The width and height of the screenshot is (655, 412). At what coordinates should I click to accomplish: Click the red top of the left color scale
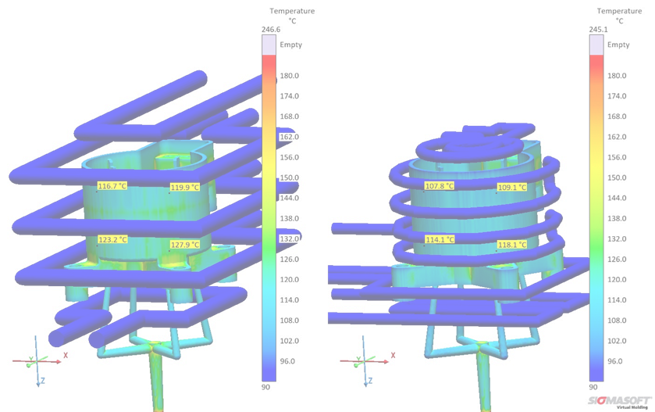point(267,66)
